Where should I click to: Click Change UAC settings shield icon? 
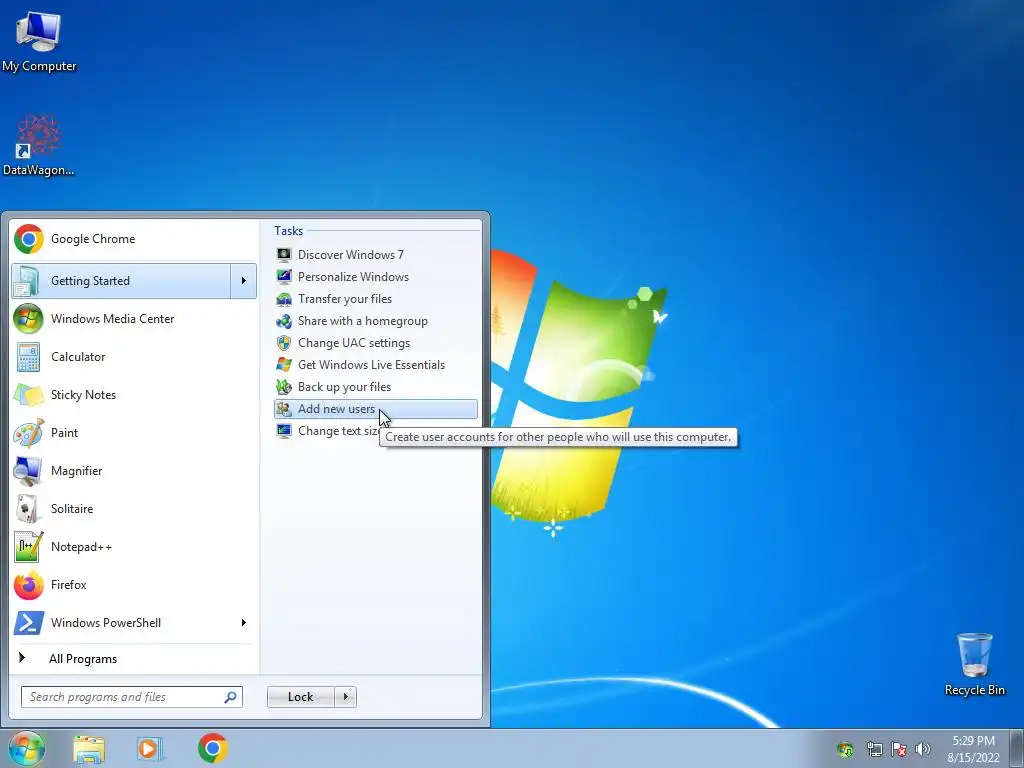click(x=283, y=343)
